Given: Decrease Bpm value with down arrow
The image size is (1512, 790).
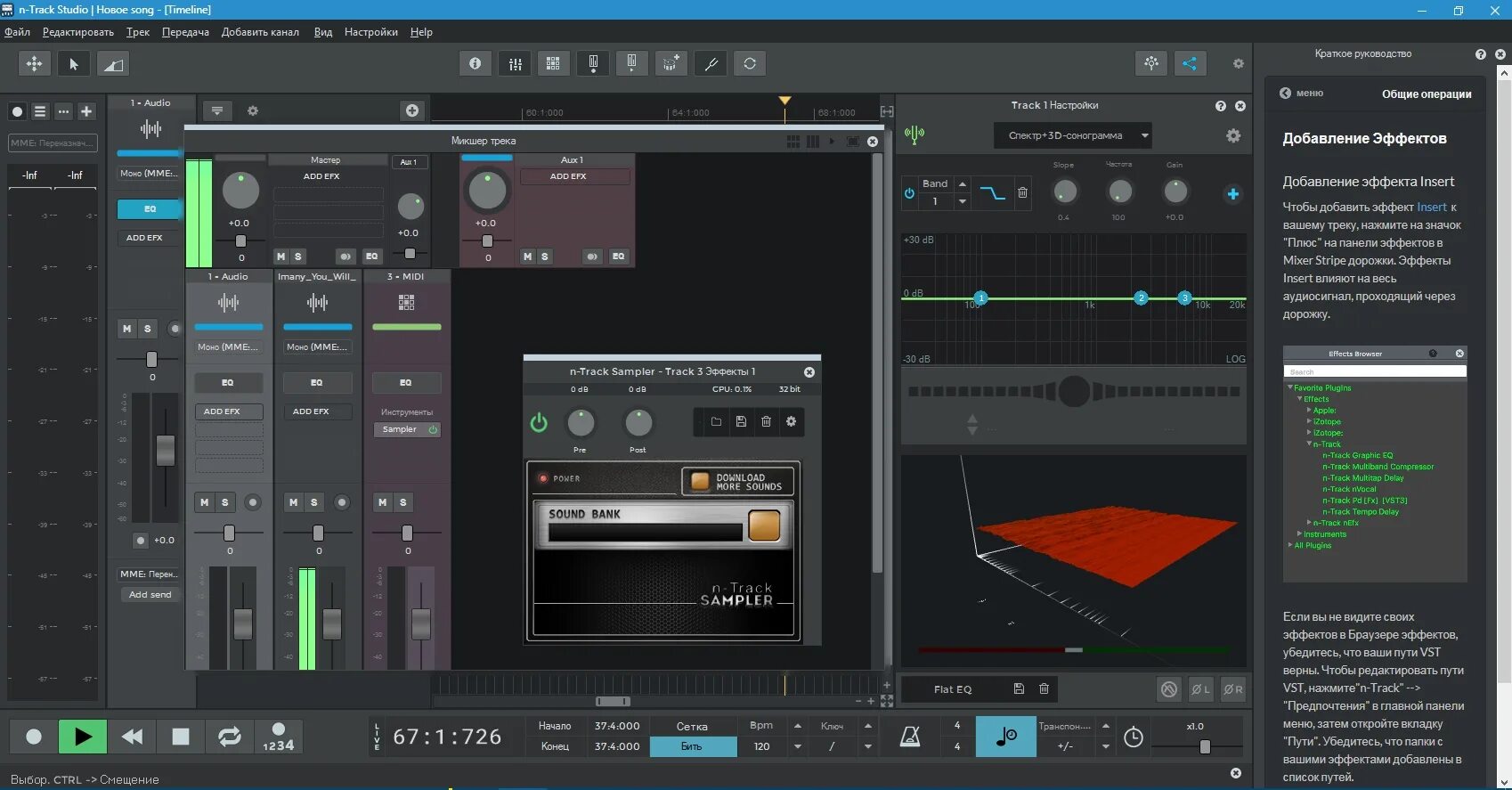Looking at the screenshot, I should pyautogui.click(x=798, y=746).
